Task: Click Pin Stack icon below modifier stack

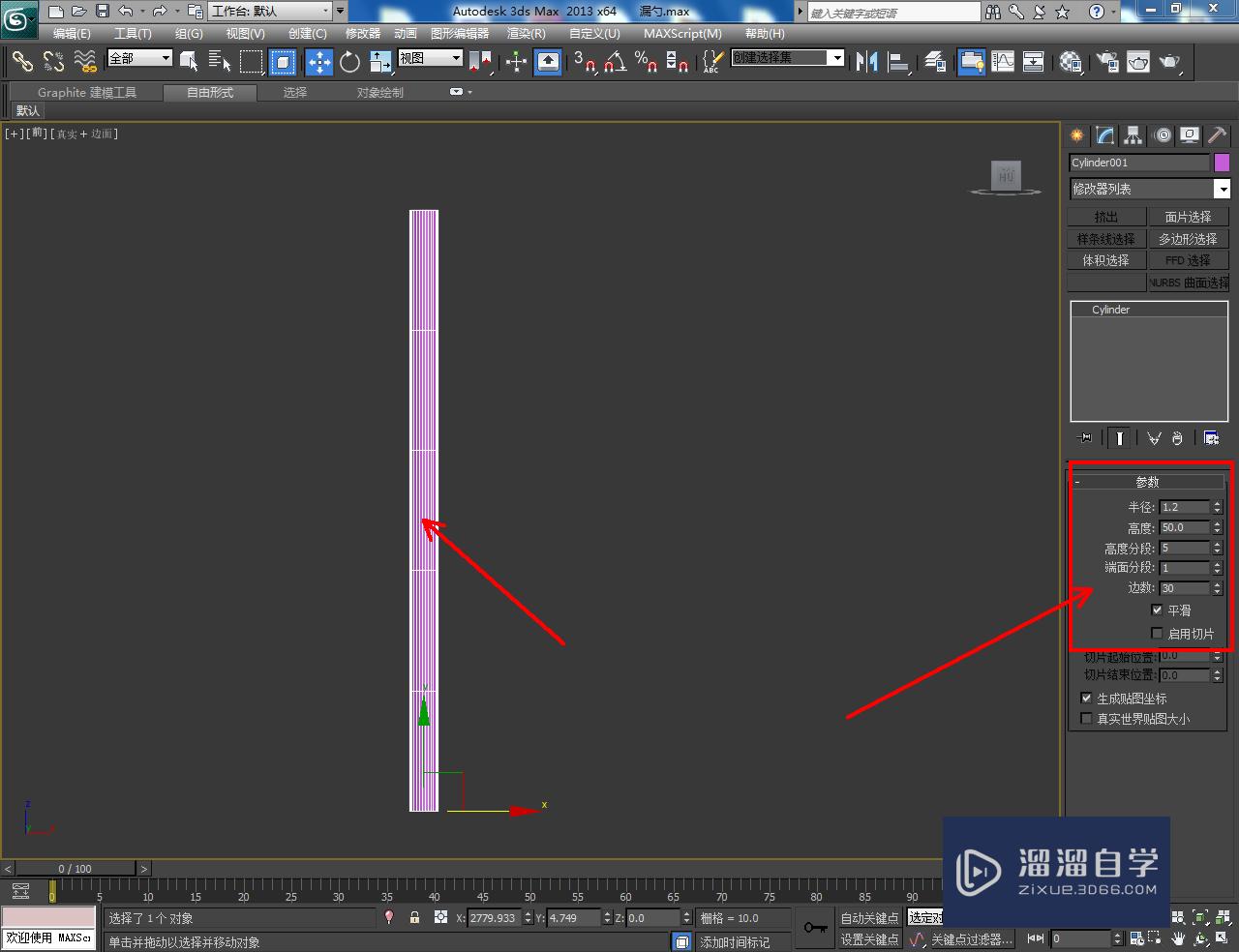Action: coord(1085,438)
